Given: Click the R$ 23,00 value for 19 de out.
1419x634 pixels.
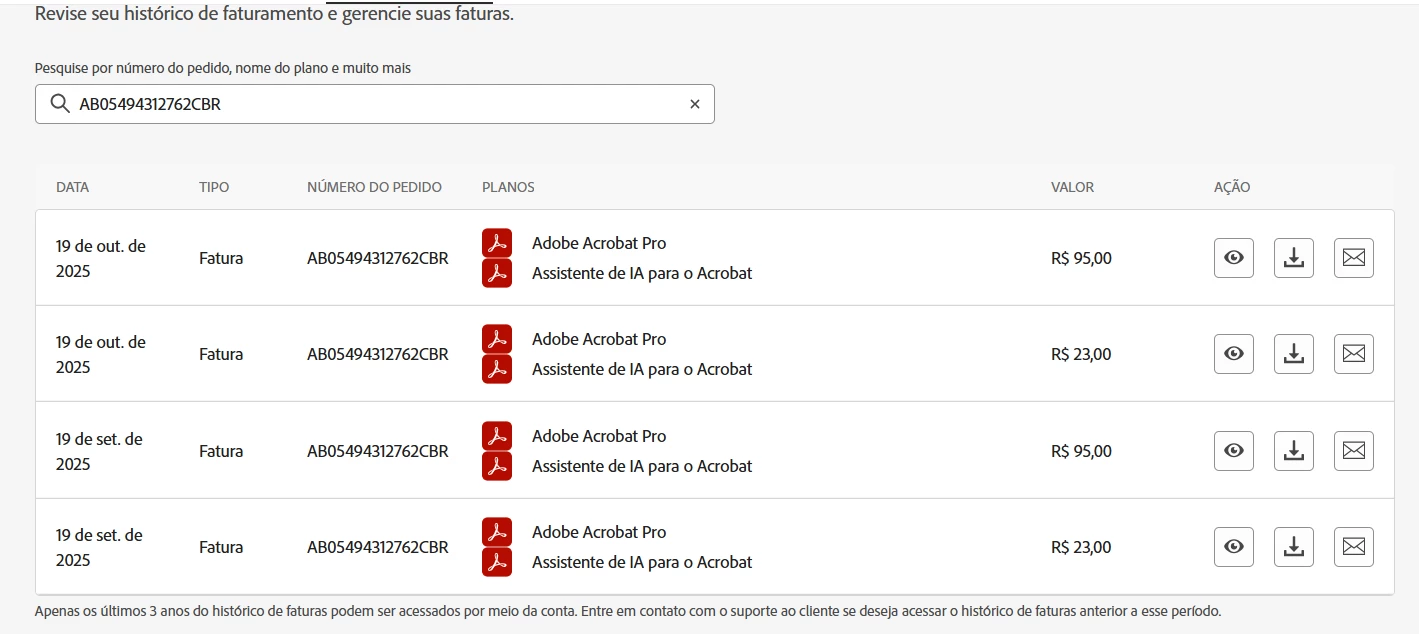Looking at the screenshot, I should pyautogui.click(x=1081, y=354).
